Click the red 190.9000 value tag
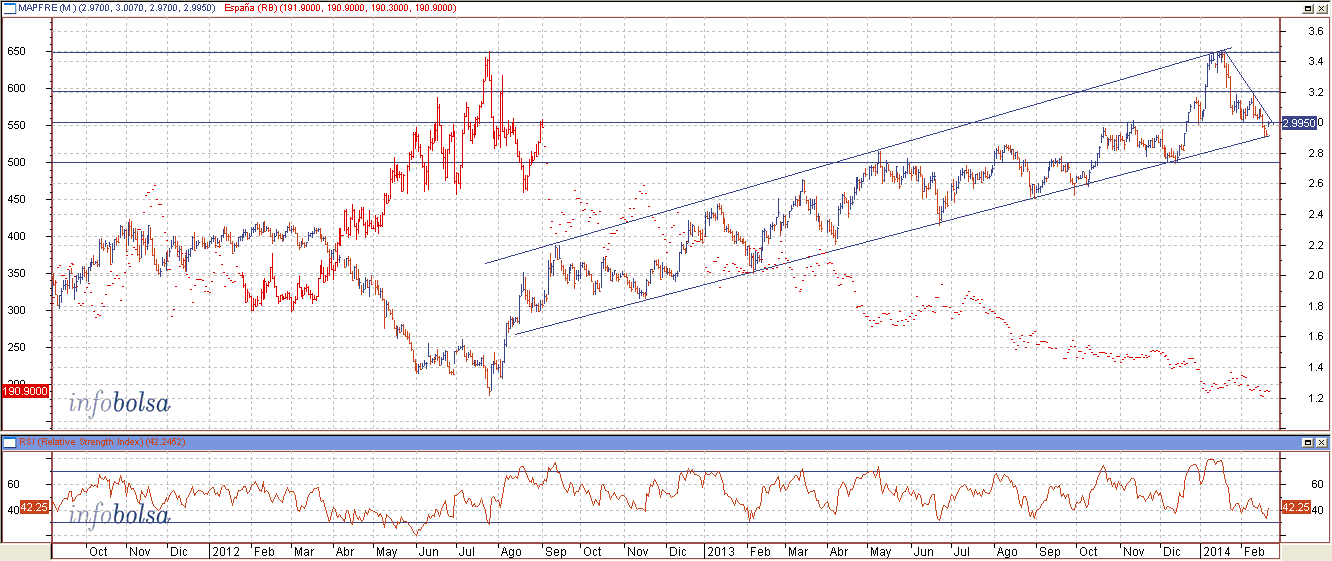 (25, 391)
